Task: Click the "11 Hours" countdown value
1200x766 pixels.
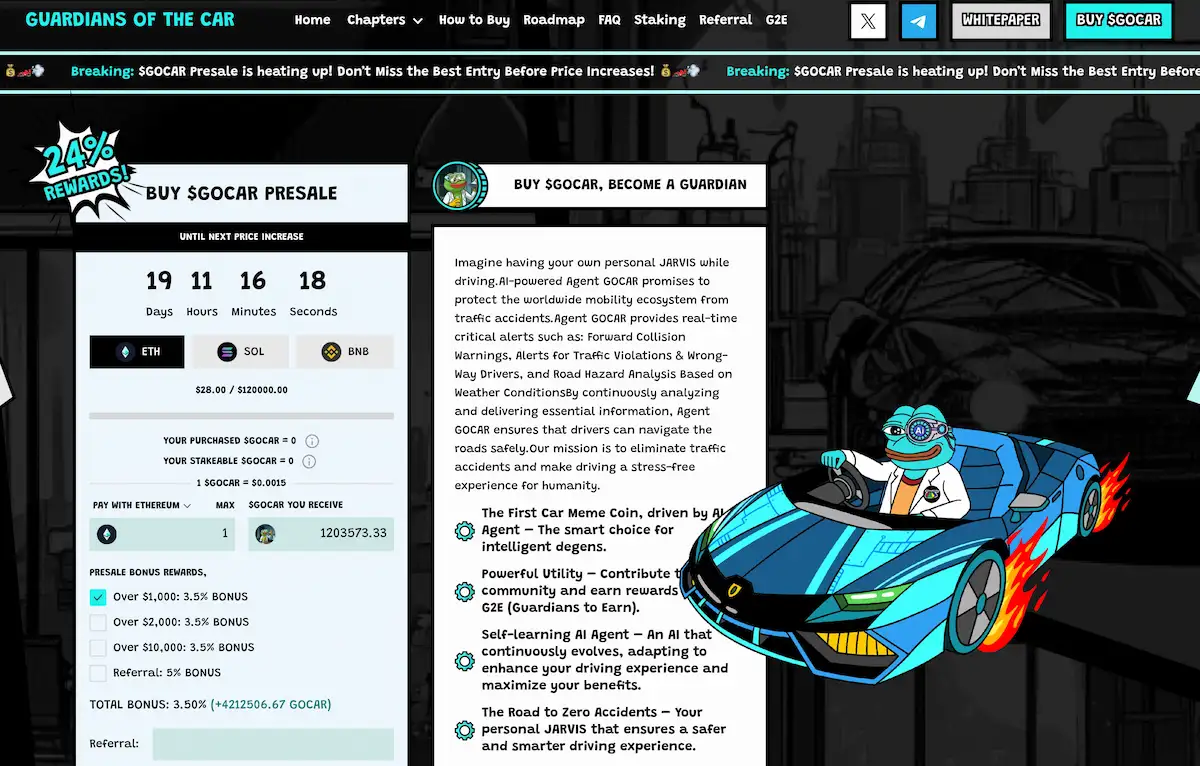Action: click(202, 293)
